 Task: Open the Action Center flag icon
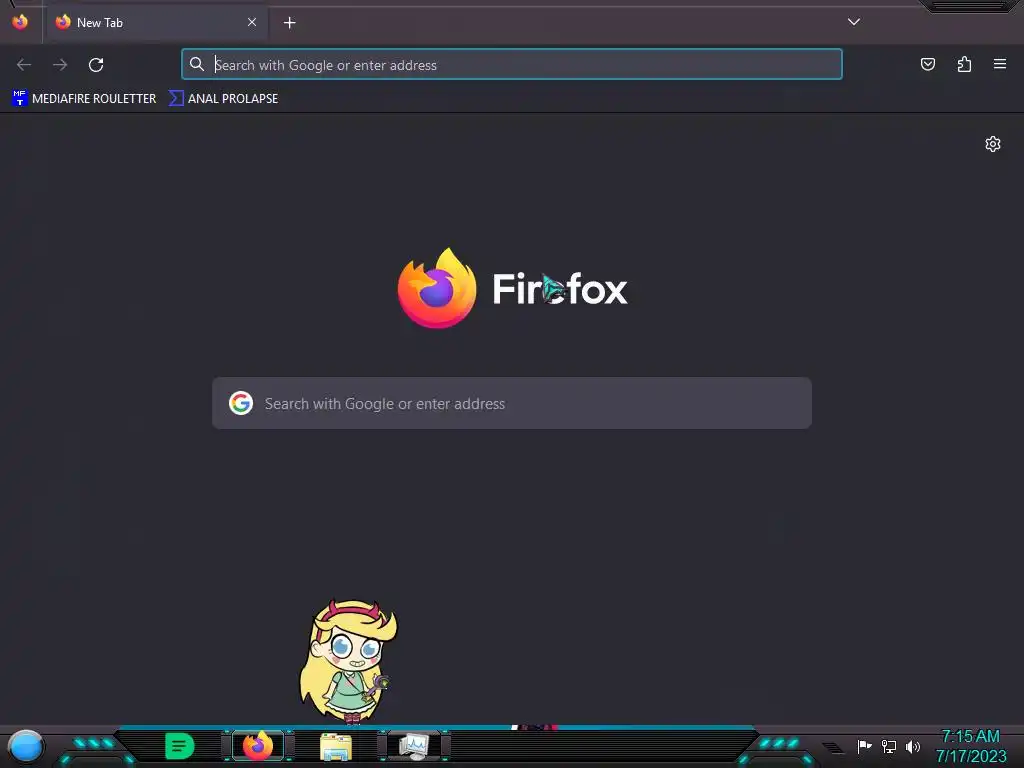(x=864, y=746)
